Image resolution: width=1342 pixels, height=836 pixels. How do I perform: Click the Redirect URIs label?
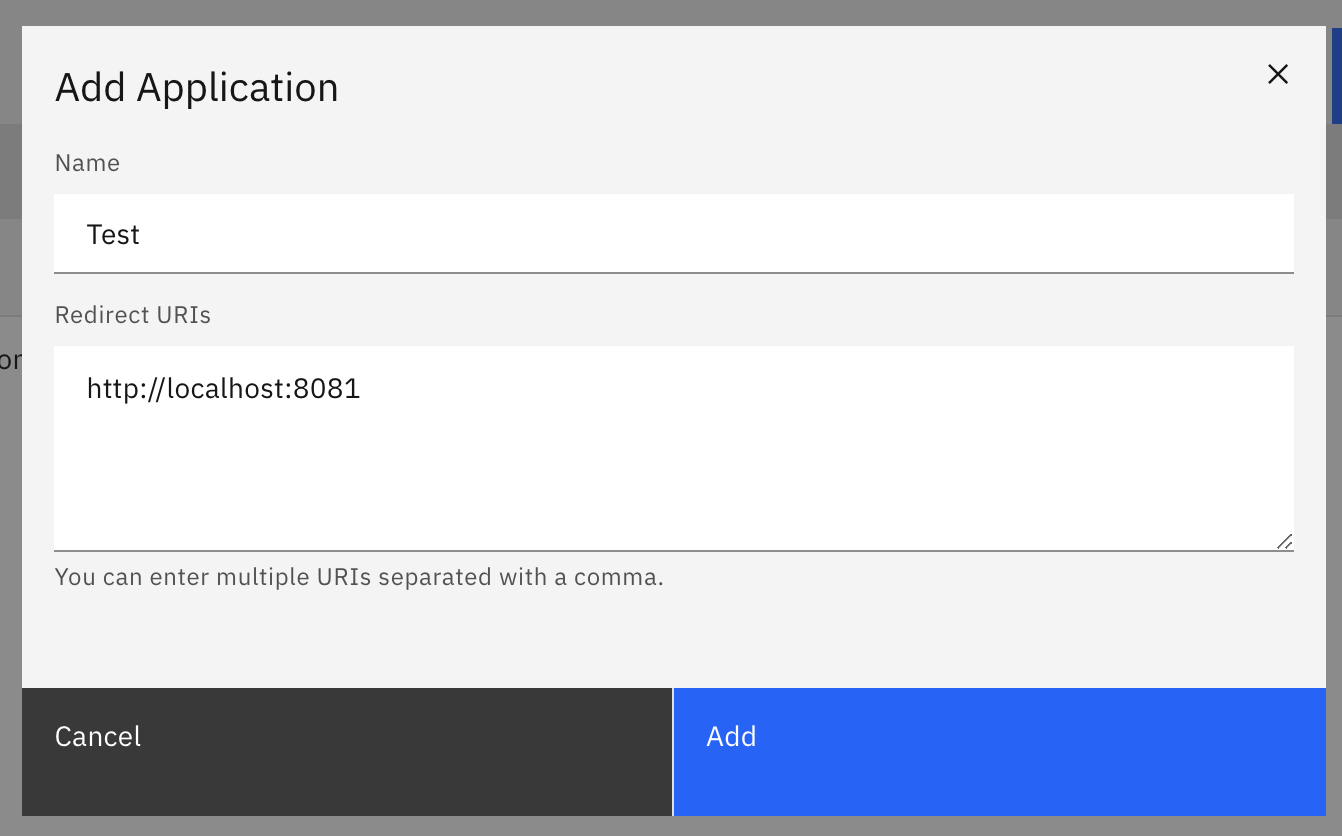pos(132,314)
